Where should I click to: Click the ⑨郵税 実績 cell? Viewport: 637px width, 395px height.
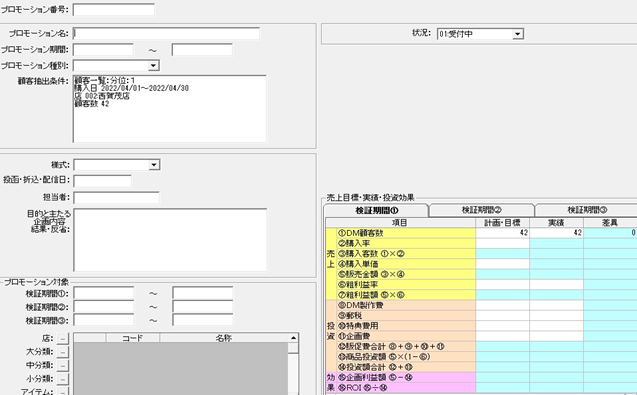point(557,315)
